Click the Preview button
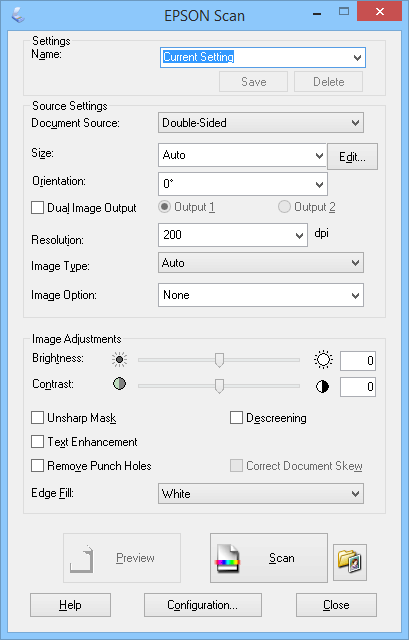 point(122,558)
